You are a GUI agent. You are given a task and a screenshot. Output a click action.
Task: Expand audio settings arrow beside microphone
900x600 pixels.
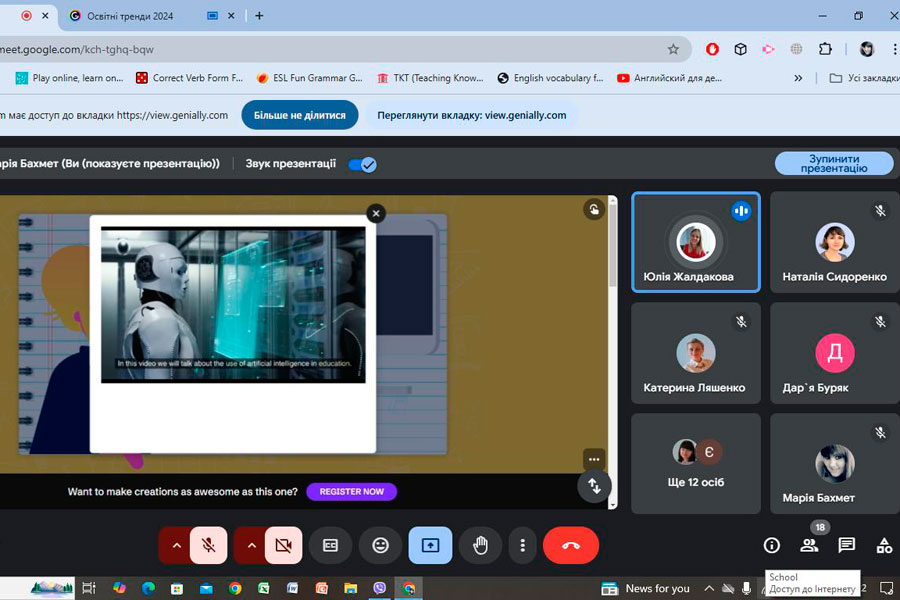click(176, 545)
